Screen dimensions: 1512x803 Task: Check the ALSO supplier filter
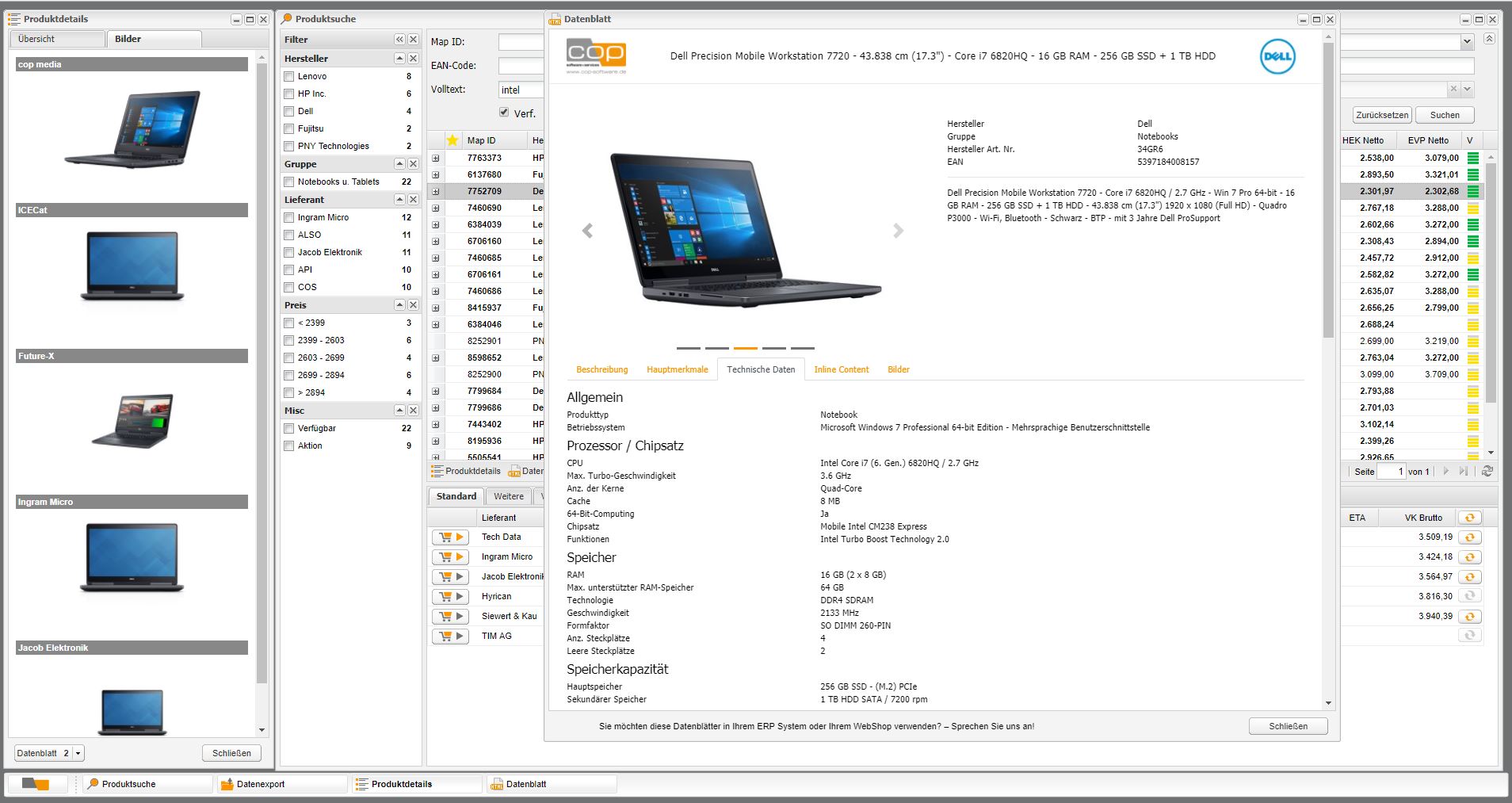click(289, 235)
